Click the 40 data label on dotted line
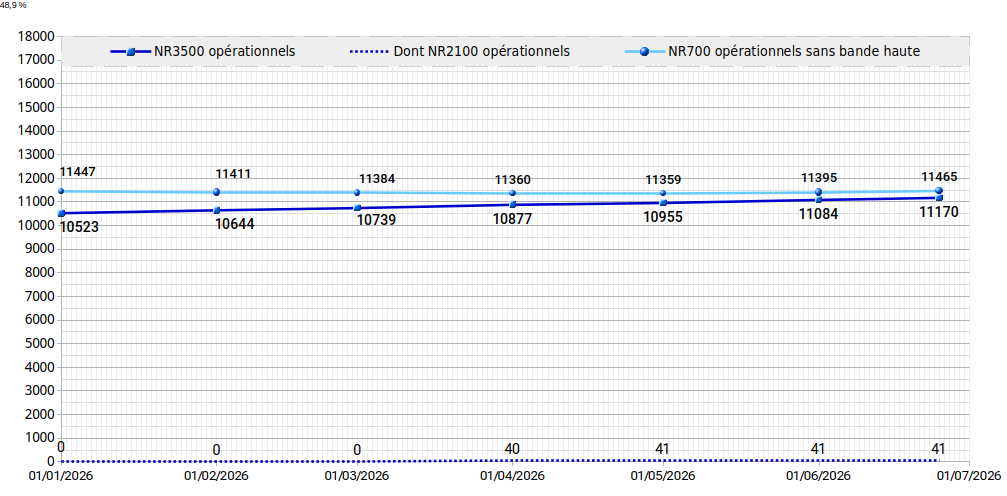The width and height of the screenshot is (1007, 496). 512,448
